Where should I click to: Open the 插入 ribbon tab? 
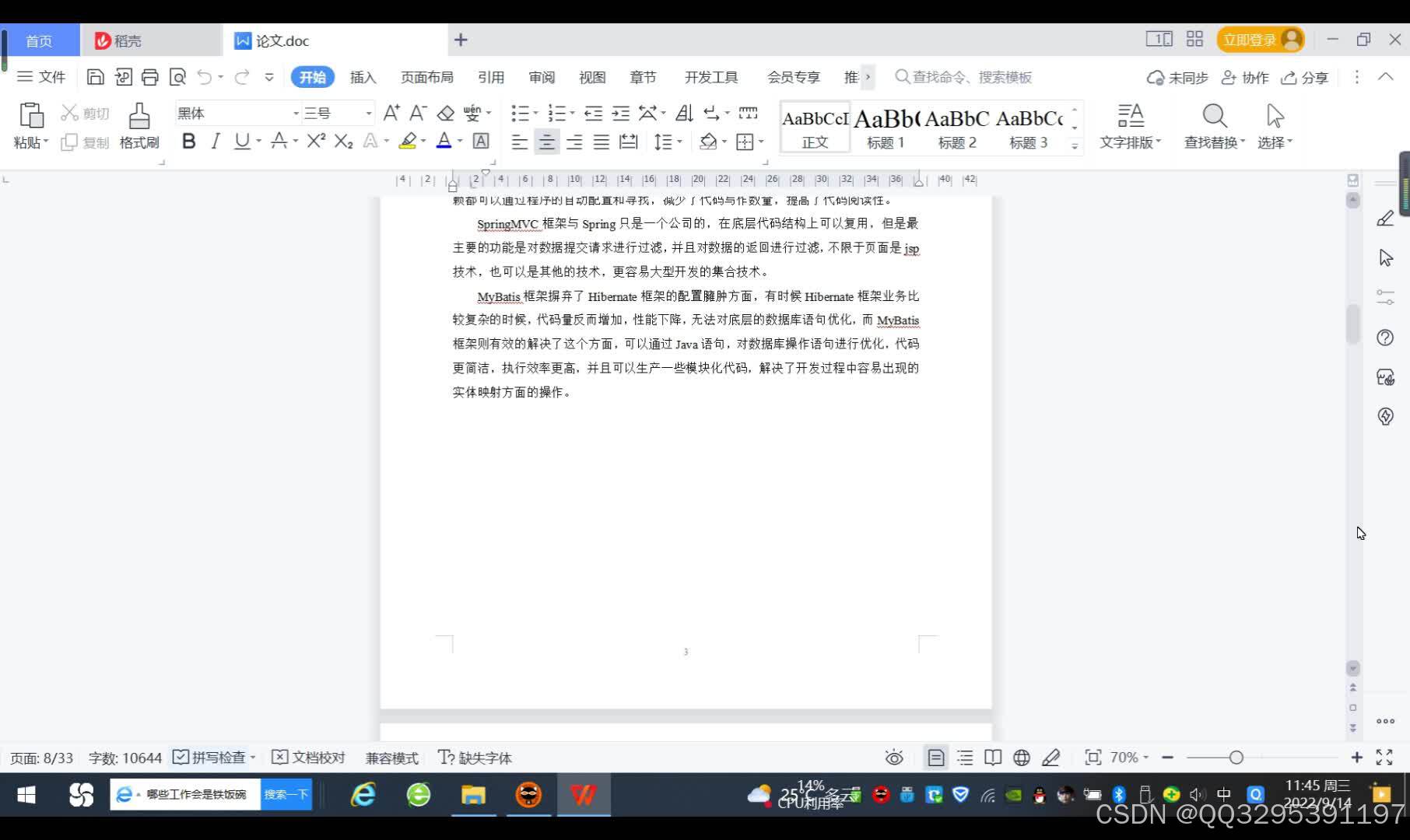coord(363,77)
